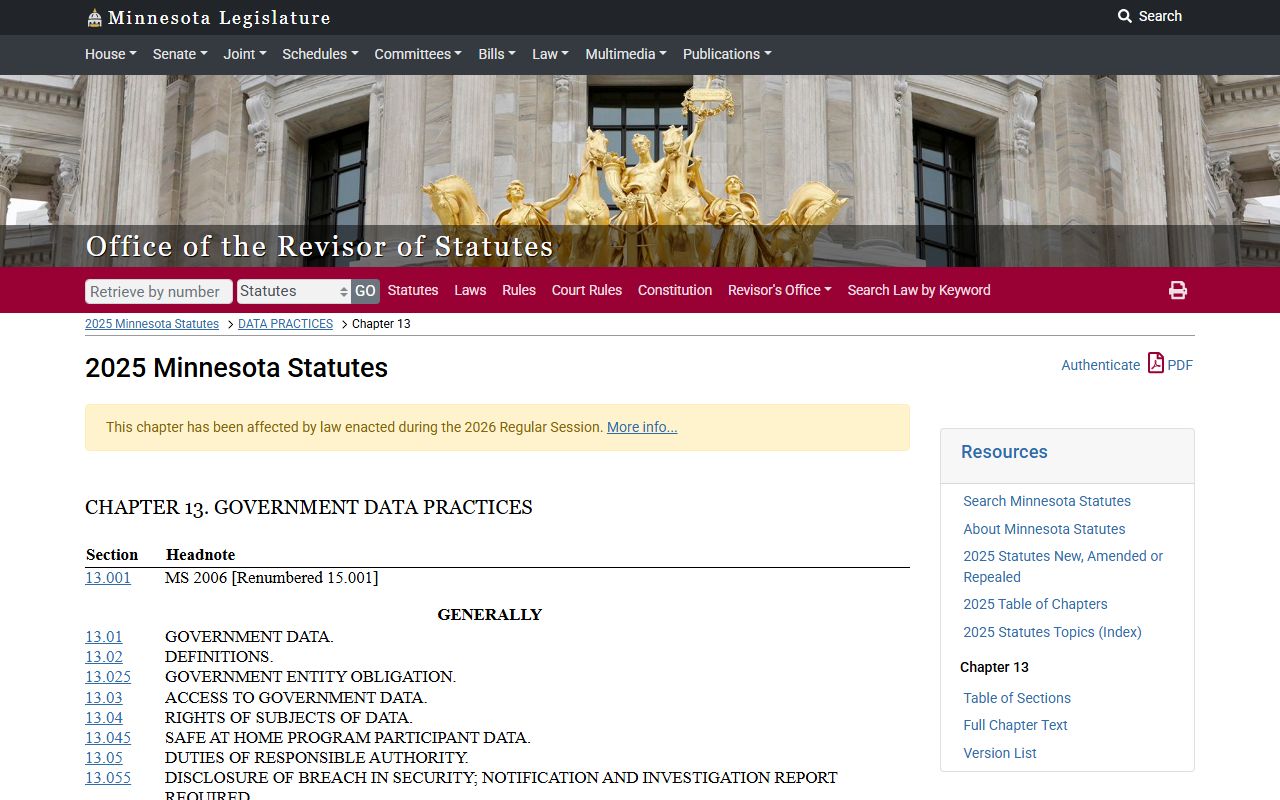Viewport: 1280px width, 800px height.
Task: Open section 13.055 link
Action: (108, 778)
